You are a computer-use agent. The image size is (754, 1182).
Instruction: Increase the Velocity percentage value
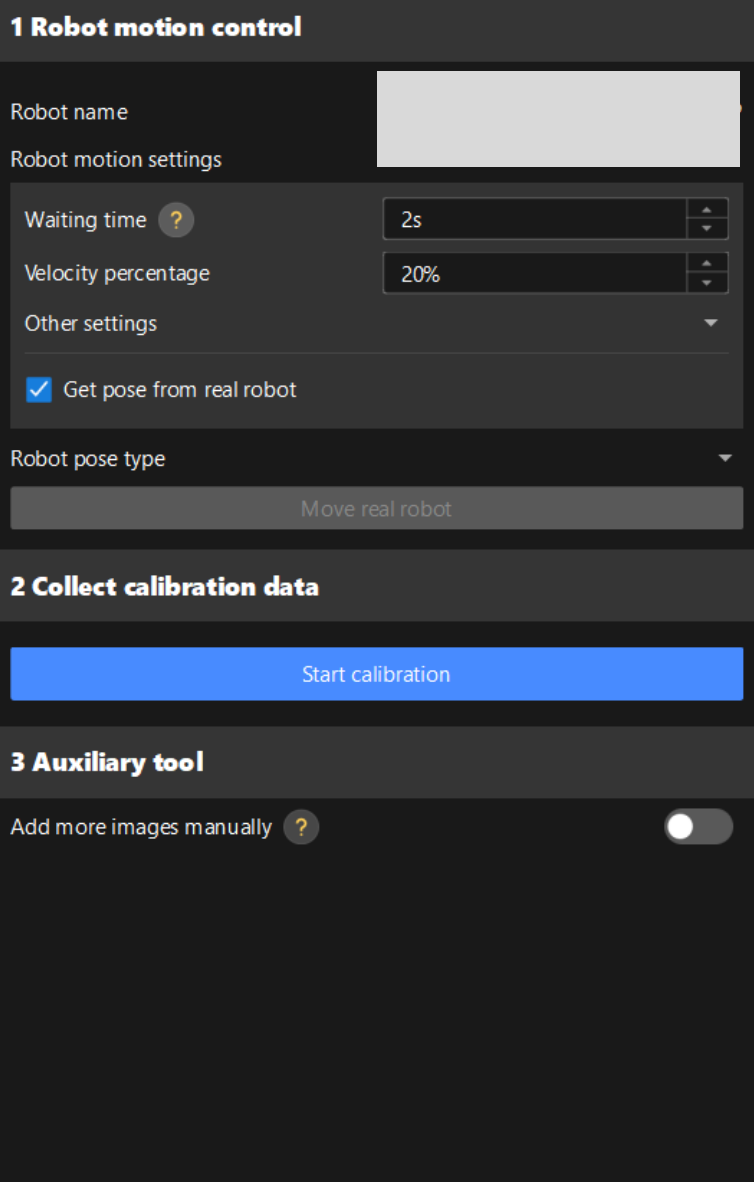(707, 264)
